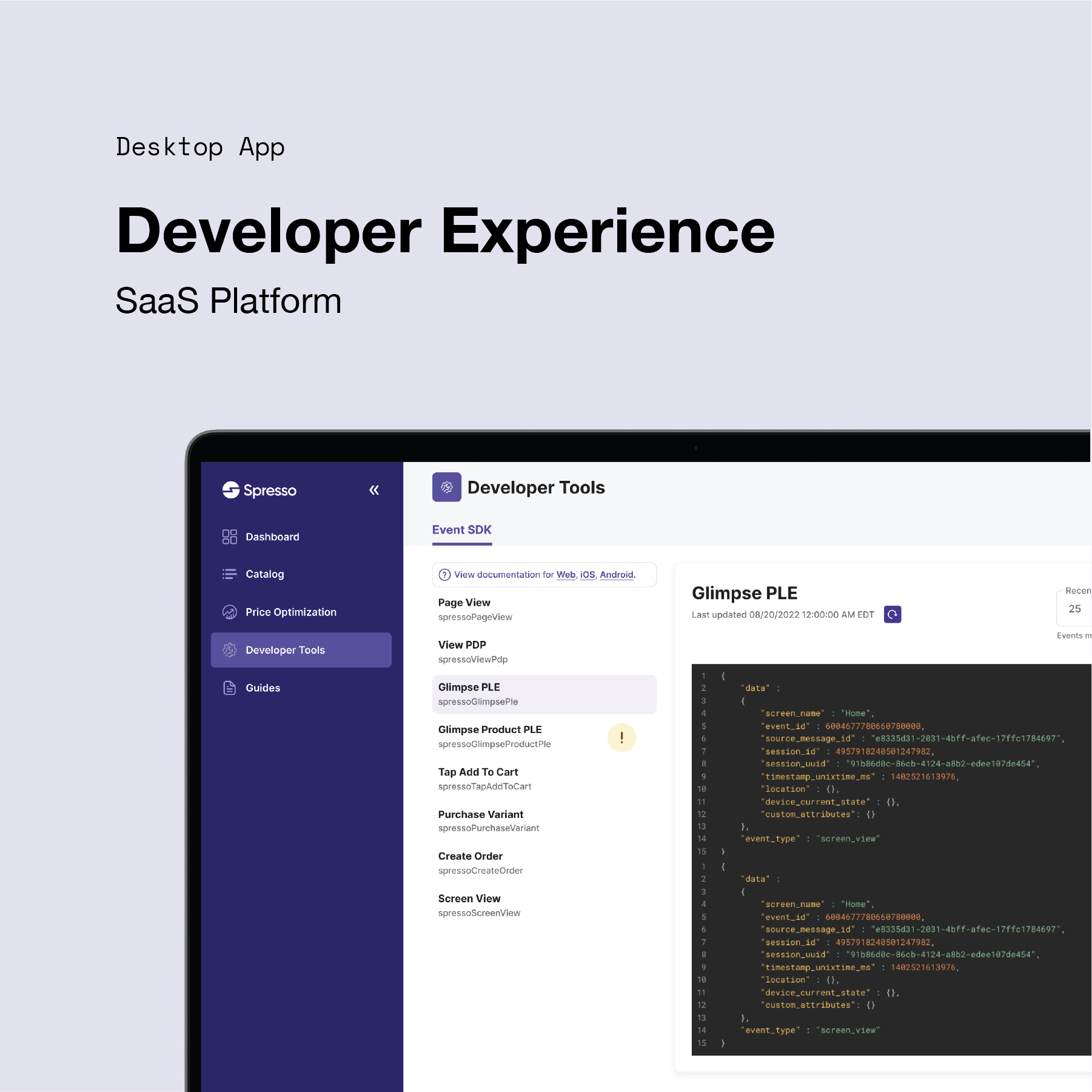Image resolution: width=1092 pixels, height=1092 pixels.
Task: Open Guides section
Action: click(x=301, y=688)
